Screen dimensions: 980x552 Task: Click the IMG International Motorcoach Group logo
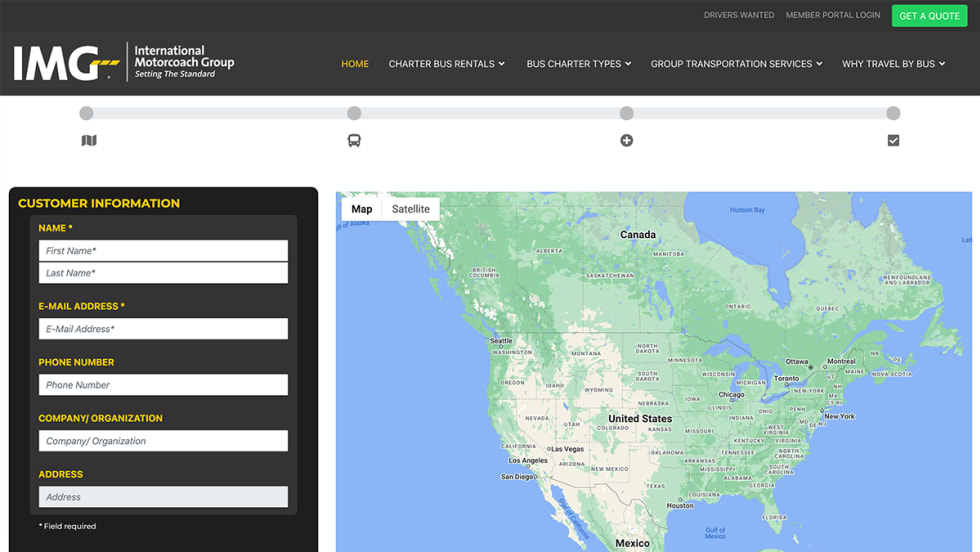pos(124,63)
